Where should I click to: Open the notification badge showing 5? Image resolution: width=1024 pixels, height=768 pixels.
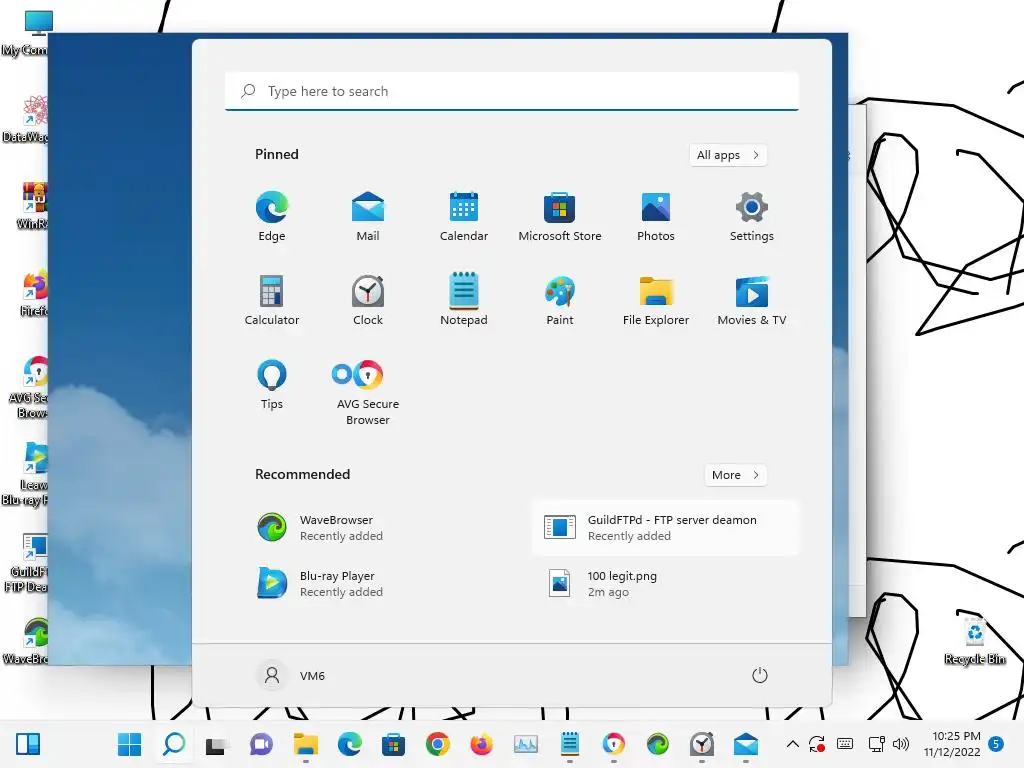(x=996, y=744)
